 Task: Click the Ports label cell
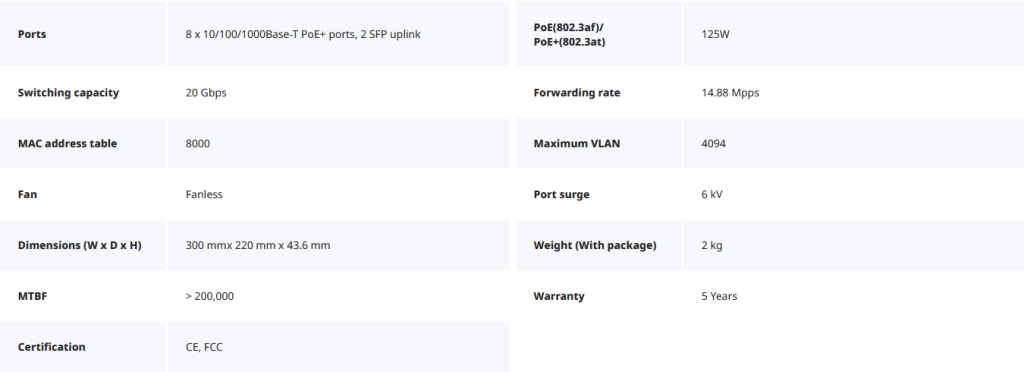coord(83,34)
